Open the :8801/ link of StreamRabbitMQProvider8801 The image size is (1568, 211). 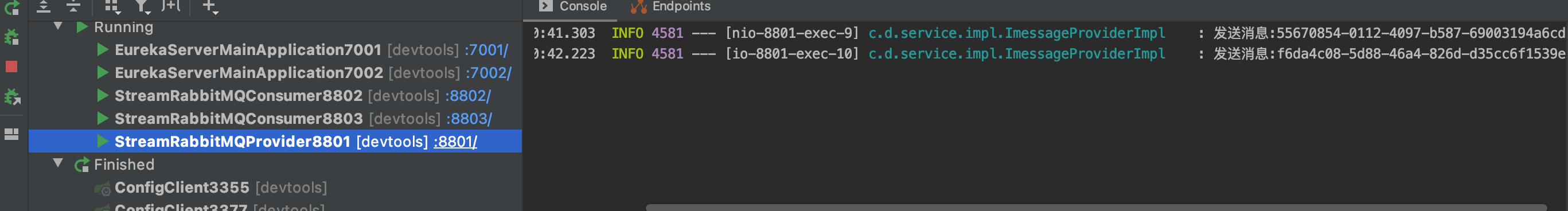[455, 142]
